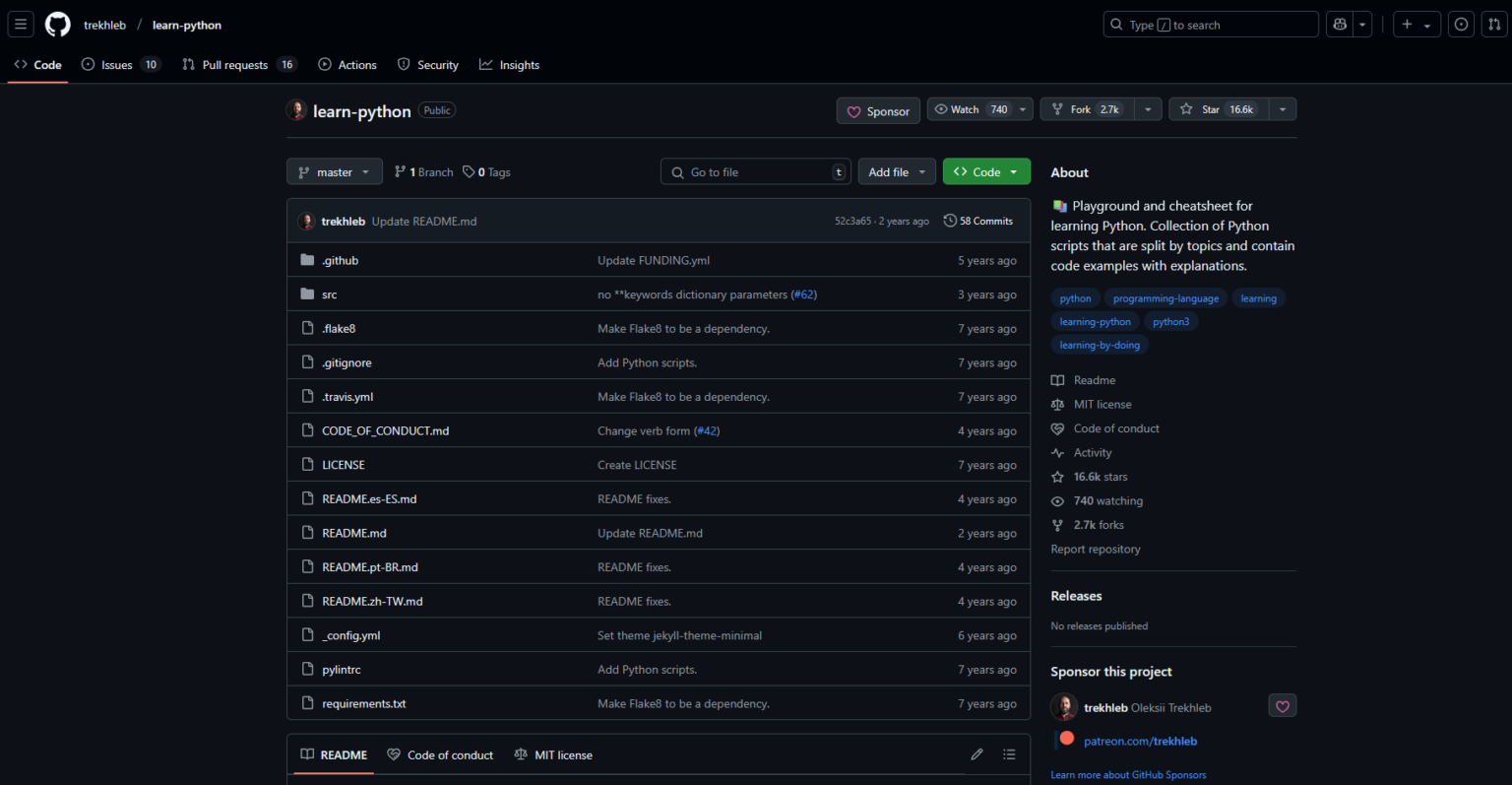The width and height of the screenshot is (1512, 785).
Task: Star the learn-python repository
Action: (1221, 108)
